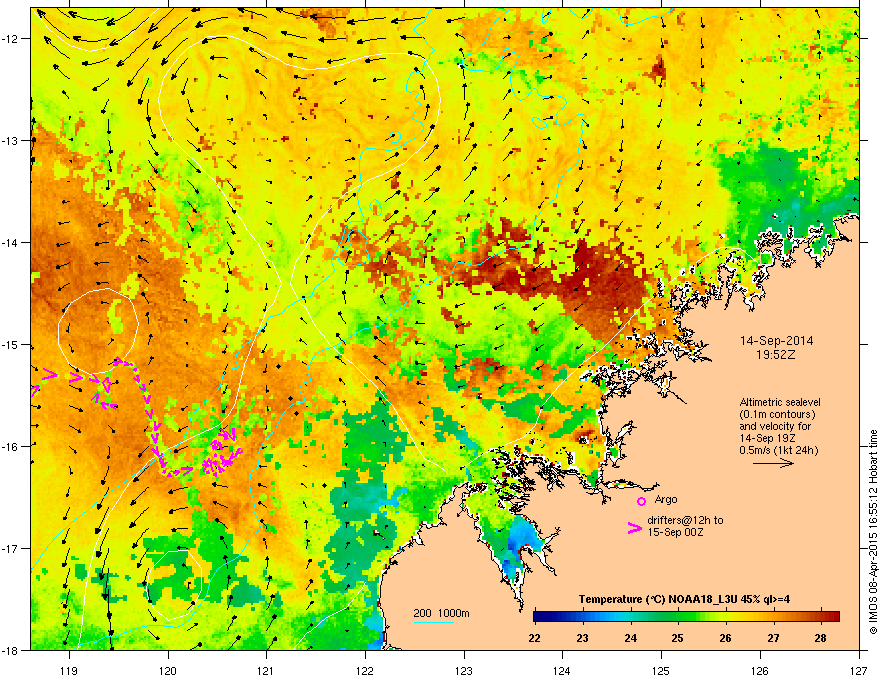Viewport: 880px width, 680px height.
Task: Click the date label 14-Sep-2014
Action: coord(776,341)
